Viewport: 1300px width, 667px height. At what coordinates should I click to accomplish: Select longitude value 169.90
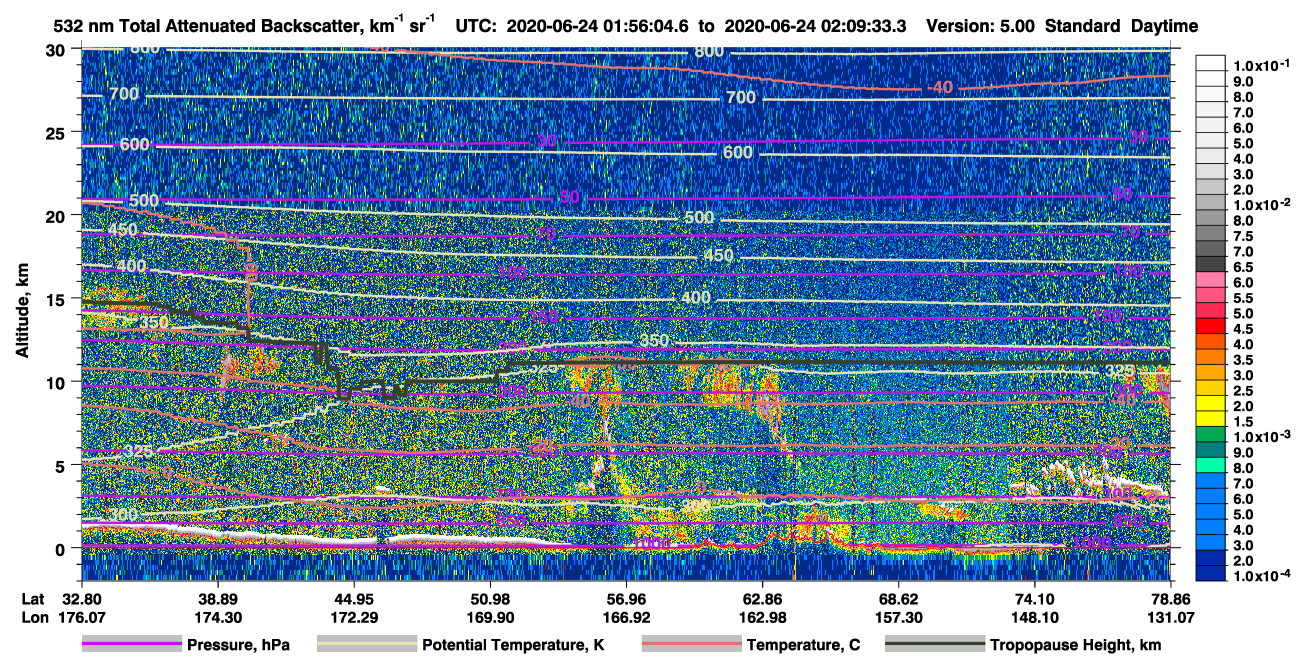pos(490,617)
